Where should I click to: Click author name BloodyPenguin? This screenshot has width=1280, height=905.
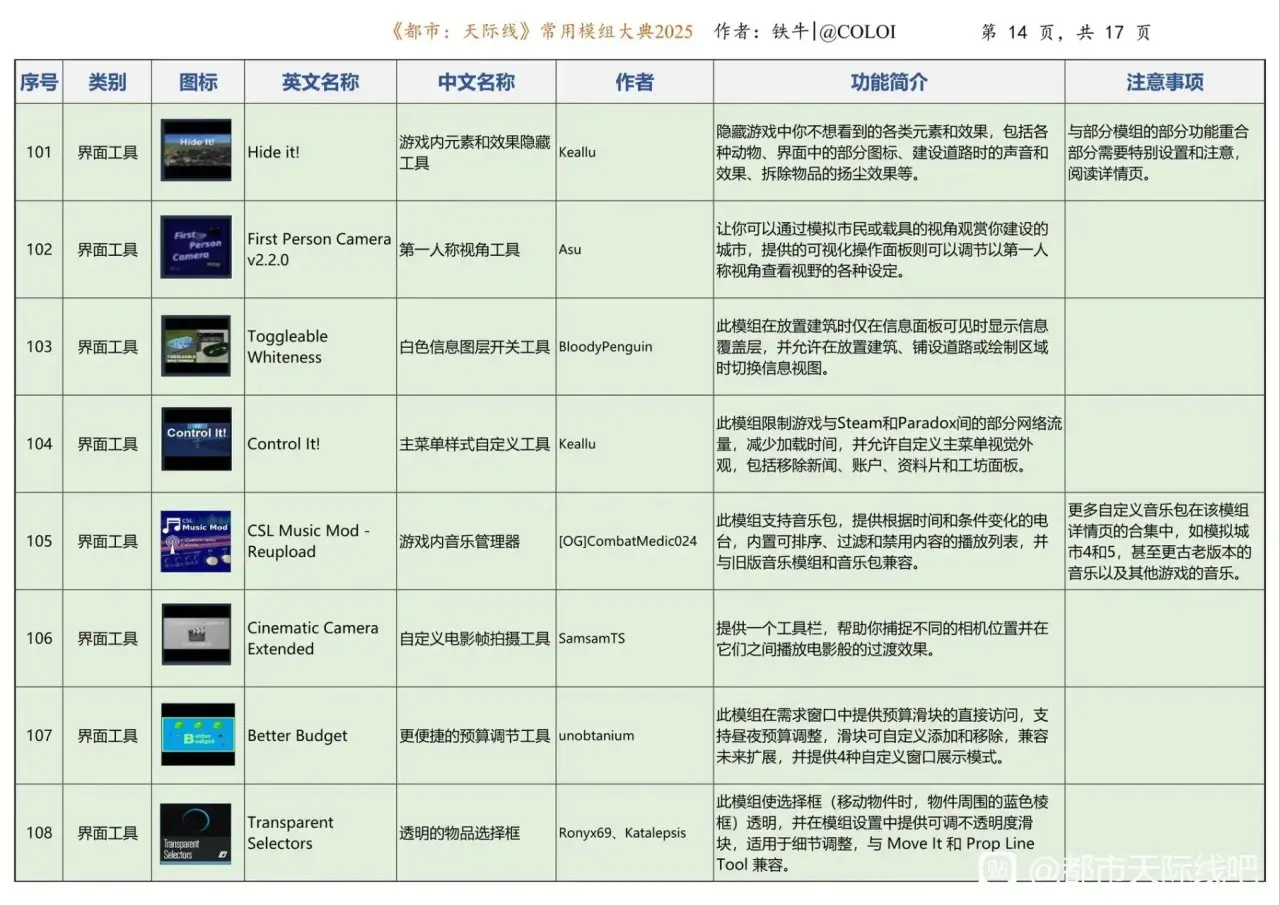(x=605, y=347)
